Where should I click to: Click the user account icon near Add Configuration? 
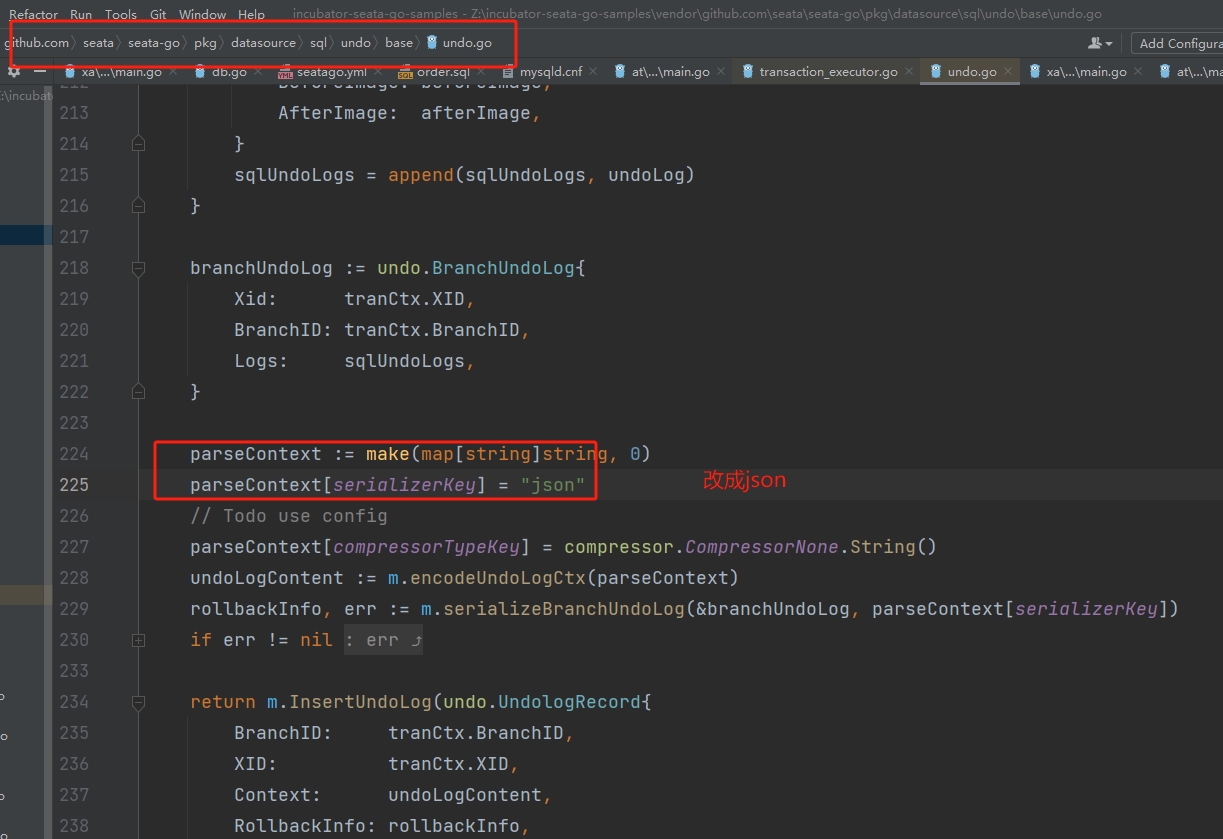tap(1098, 44)
